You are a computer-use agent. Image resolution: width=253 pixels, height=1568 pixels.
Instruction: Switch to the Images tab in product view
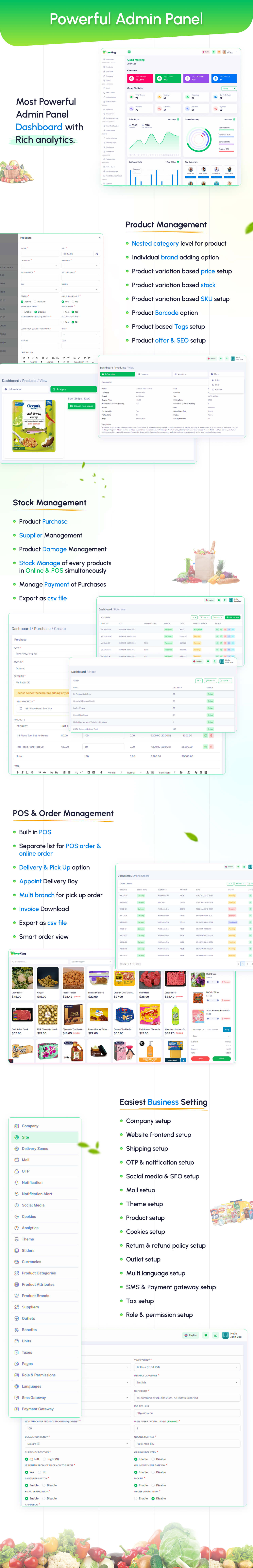(74, 389)
